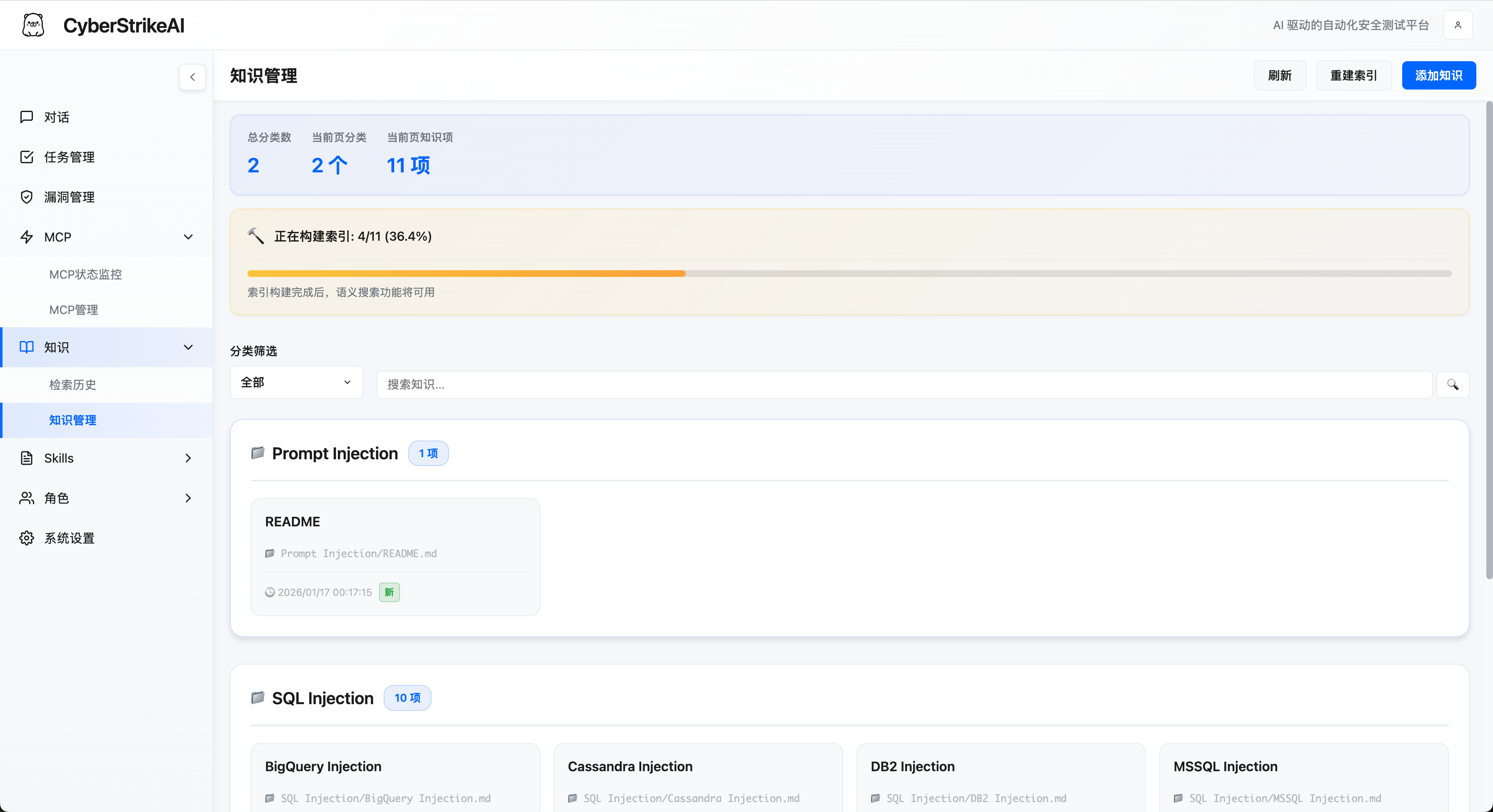Expand the 角色 section arrow
Viewport: 1493px width, 812px height.
tap(188, 498)
